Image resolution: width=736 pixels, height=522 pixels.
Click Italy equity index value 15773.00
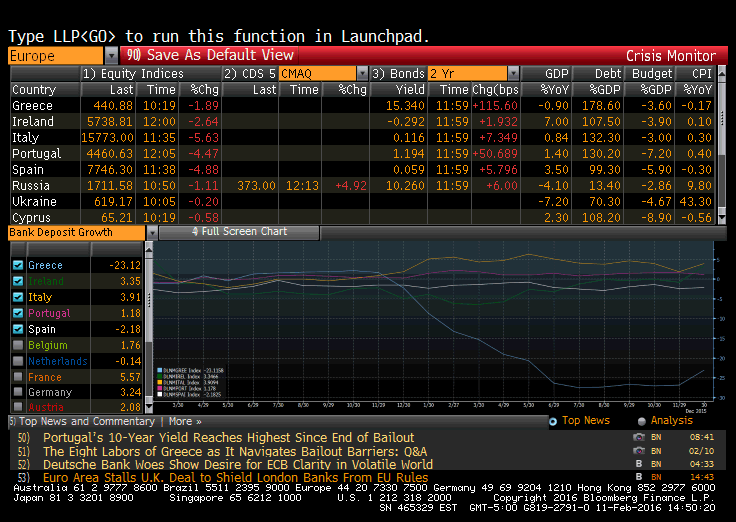pyautogui.click(x=107, y=138)
